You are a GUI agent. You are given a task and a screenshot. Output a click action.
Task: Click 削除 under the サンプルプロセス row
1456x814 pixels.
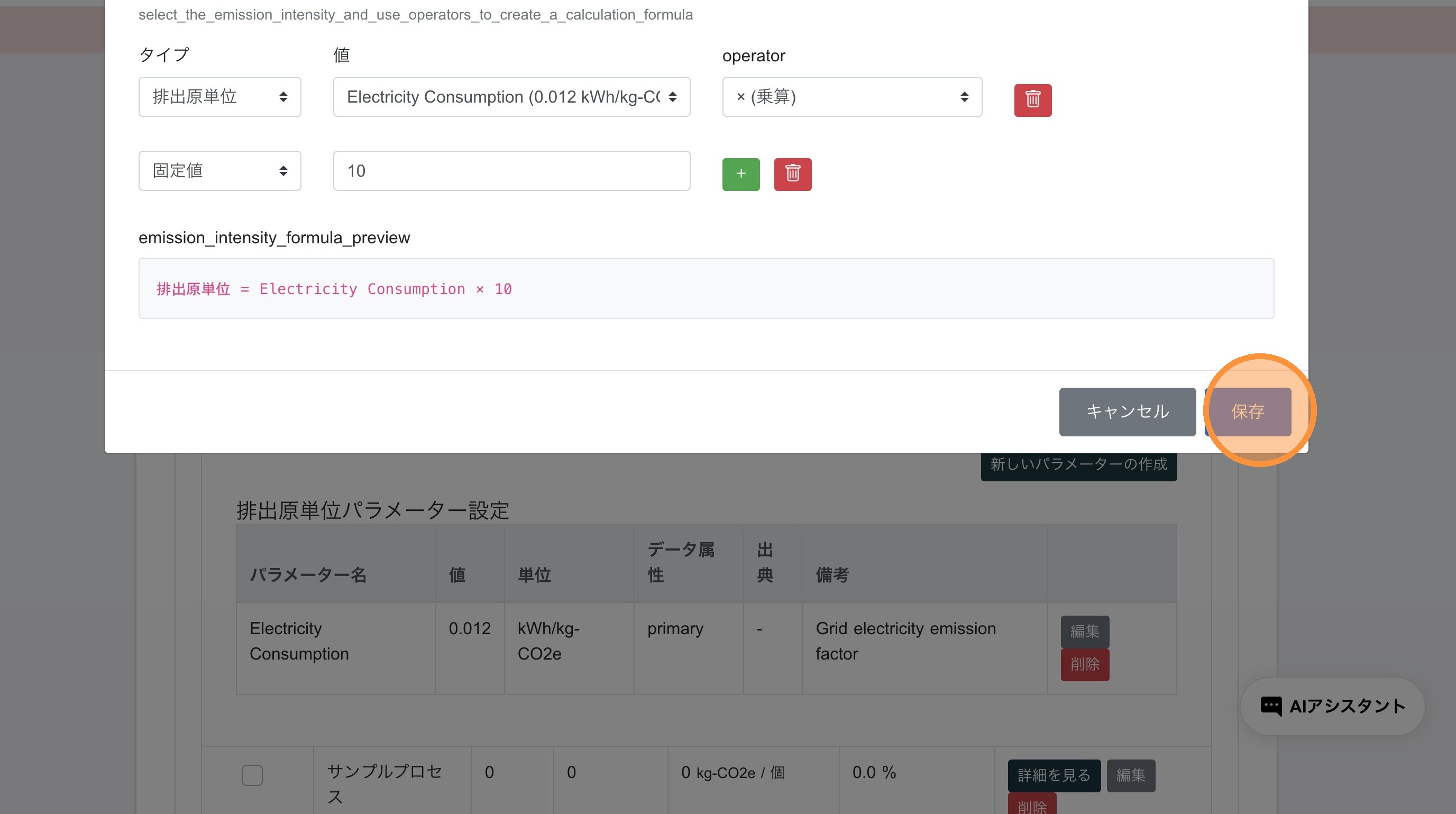click(x=1031, y=806)
